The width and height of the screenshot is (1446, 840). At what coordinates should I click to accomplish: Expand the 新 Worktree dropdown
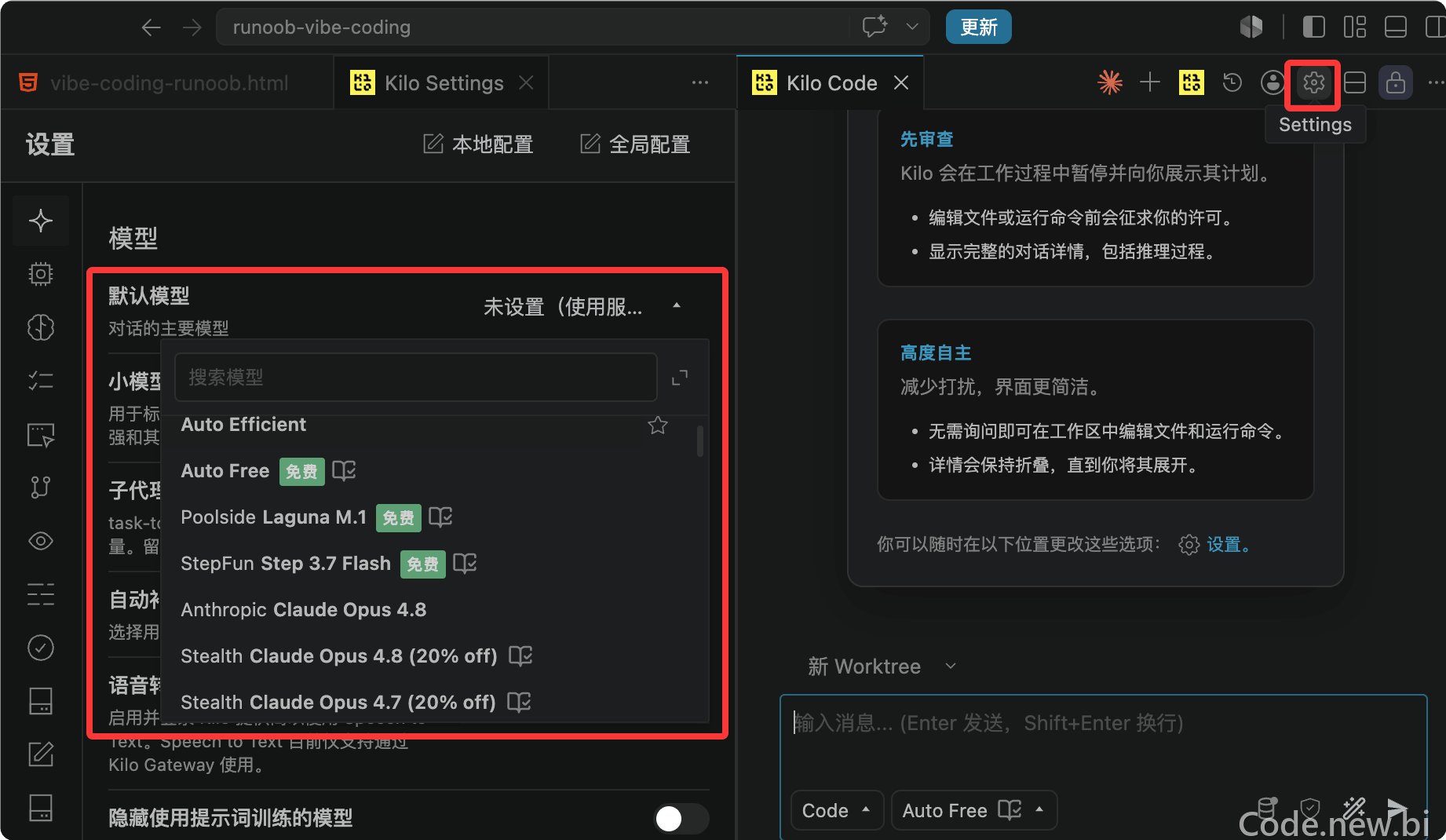coord(882,667)
